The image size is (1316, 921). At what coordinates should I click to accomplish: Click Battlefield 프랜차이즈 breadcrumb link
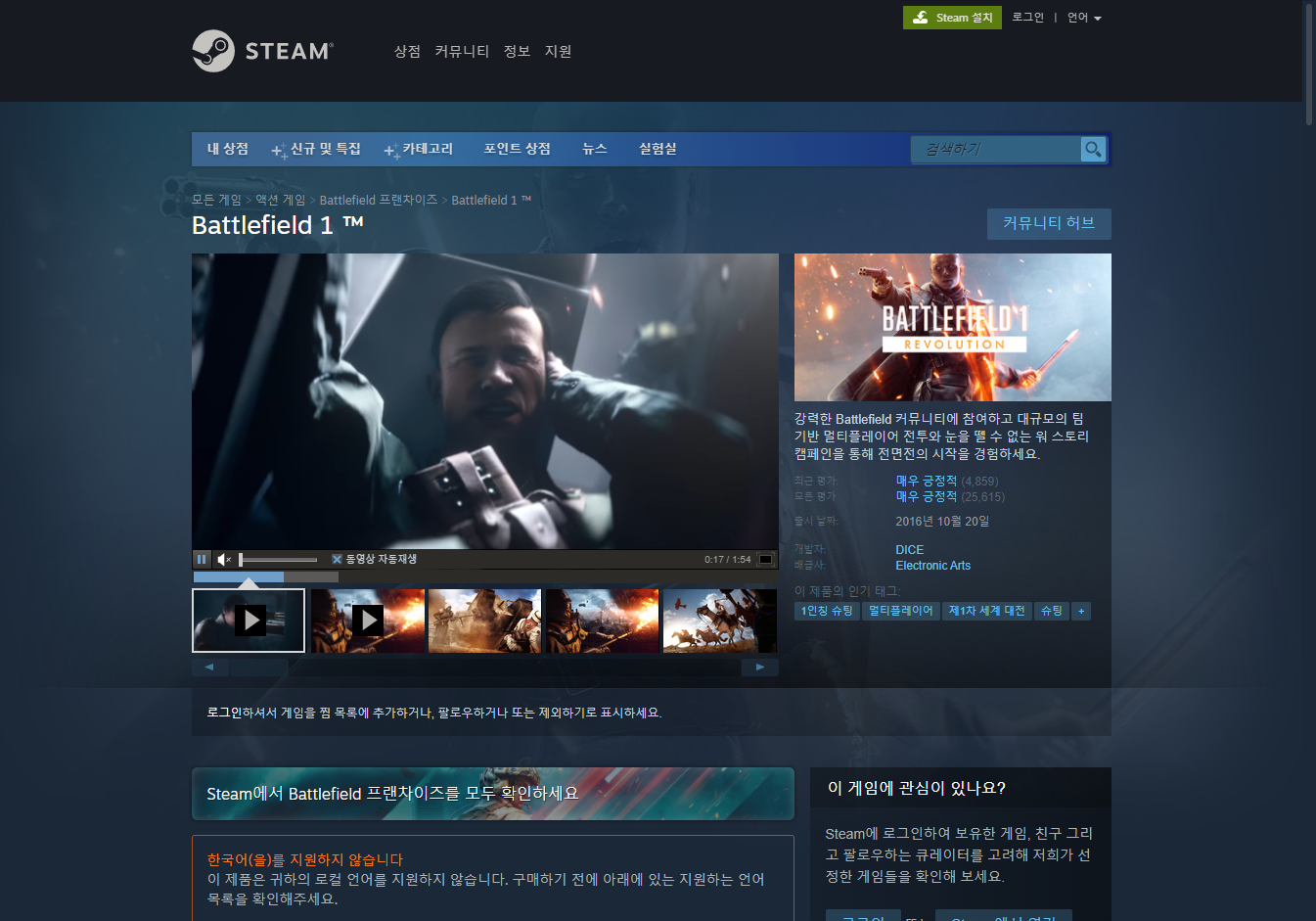379,200
